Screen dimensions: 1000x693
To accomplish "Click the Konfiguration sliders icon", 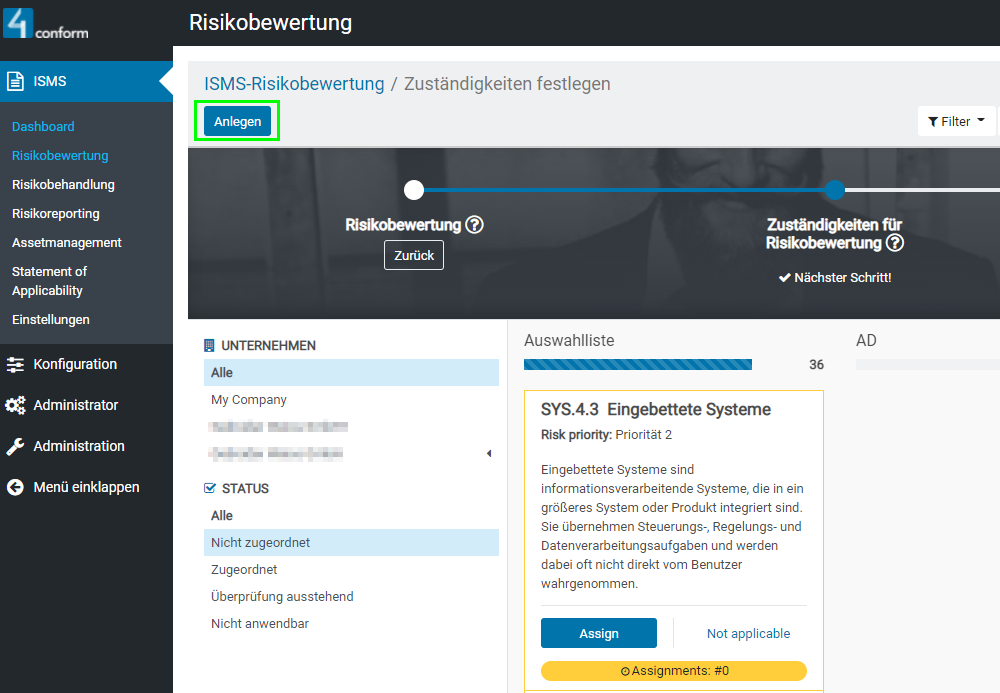I will pyautogui.click(x=16, y=365).
